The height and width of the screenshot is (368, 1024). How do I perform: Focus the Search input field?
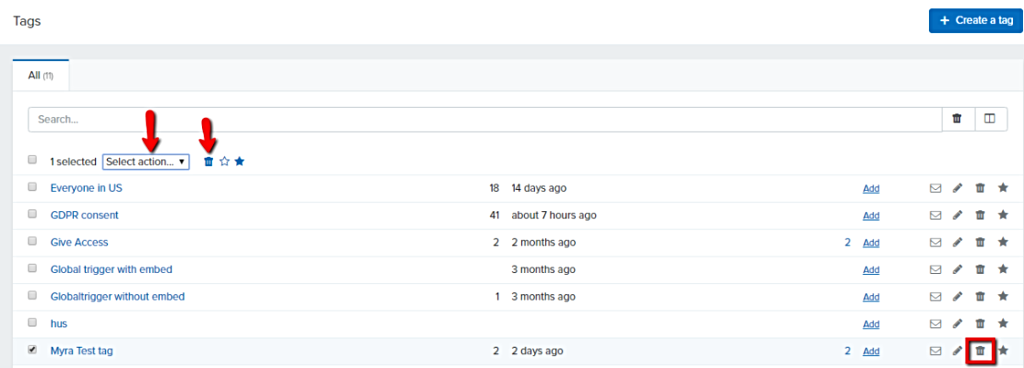pos(485,119)
